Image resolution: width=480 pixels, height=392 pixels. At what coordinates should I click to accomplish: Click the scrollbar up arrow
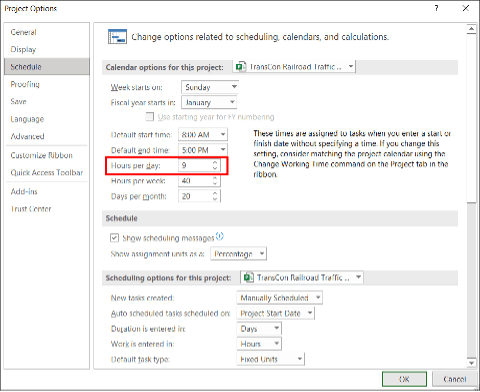tap(471, 29)
